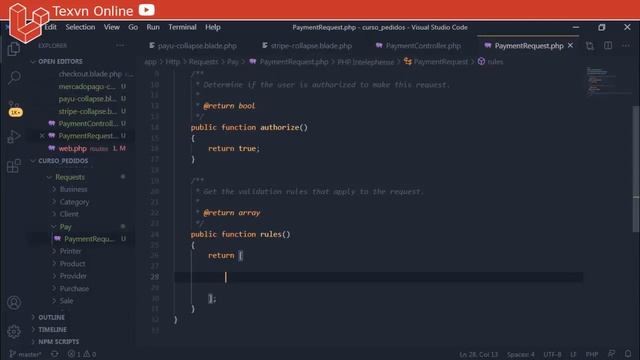The image size is (640, 360).
Task: Open the Manage gear icon
Action: click(x=14, y=331)
